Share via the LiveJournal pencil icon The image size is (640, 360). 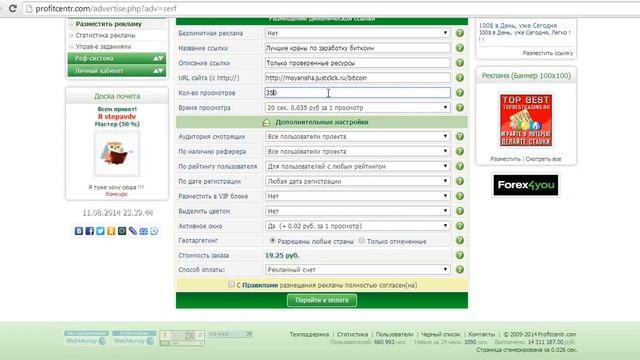(x=133, y=231)
